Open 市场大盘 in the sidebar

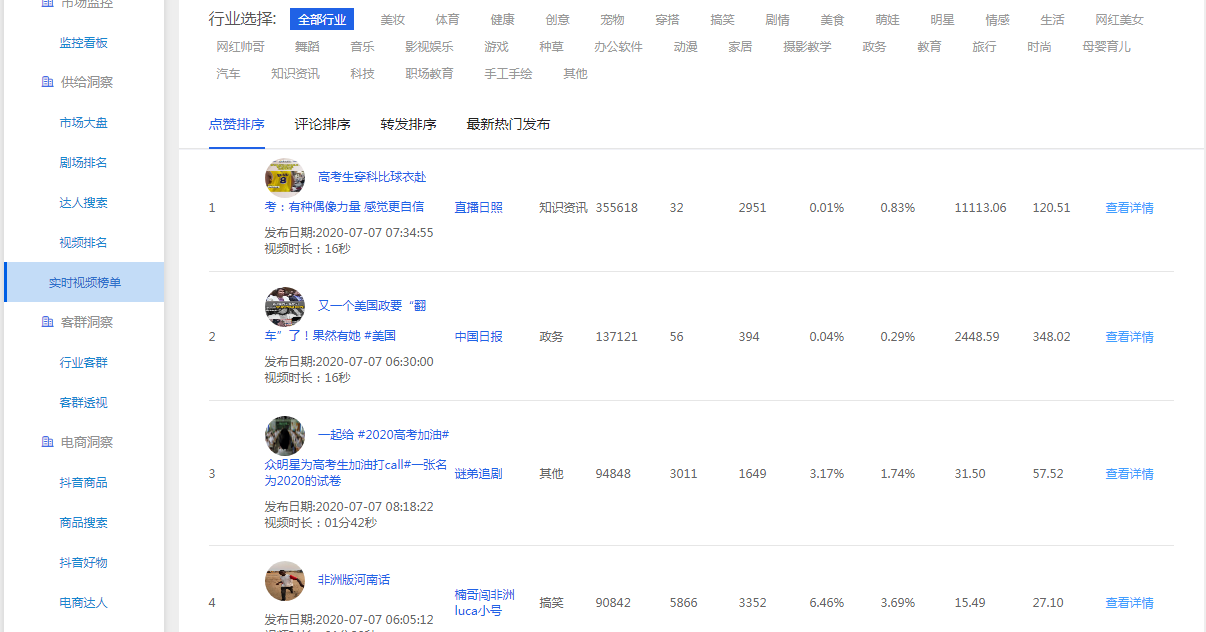click(84, 122)
